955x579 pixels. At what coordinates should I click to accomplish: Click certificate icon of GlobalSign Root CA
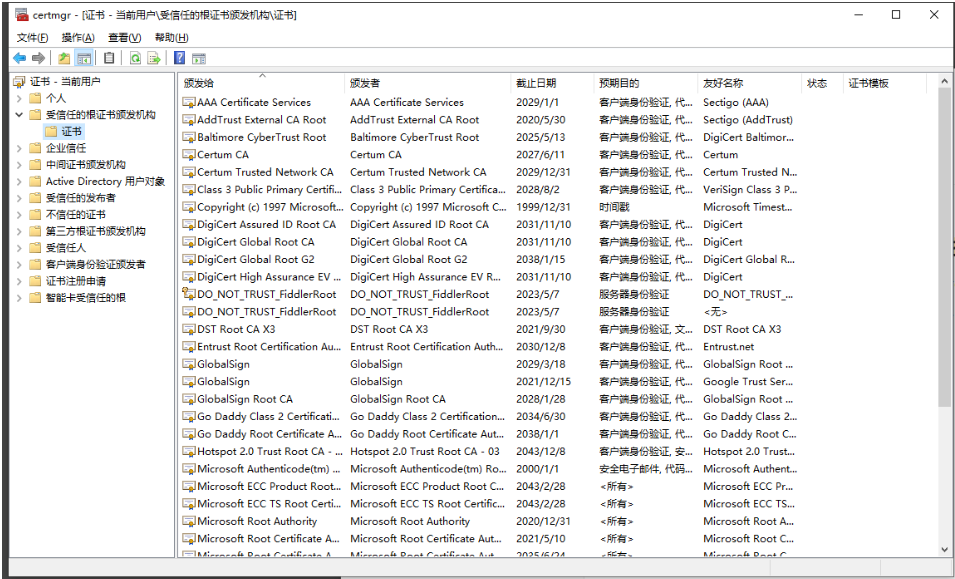pyautogui.click(x=189, y=399)
